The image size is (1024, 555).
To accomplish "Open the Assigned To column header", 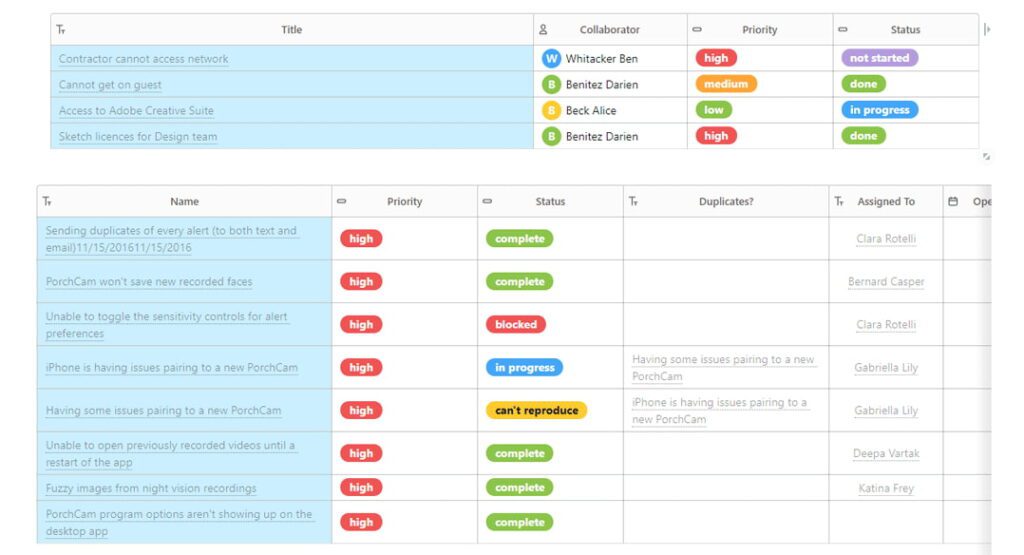I will 886,201.
